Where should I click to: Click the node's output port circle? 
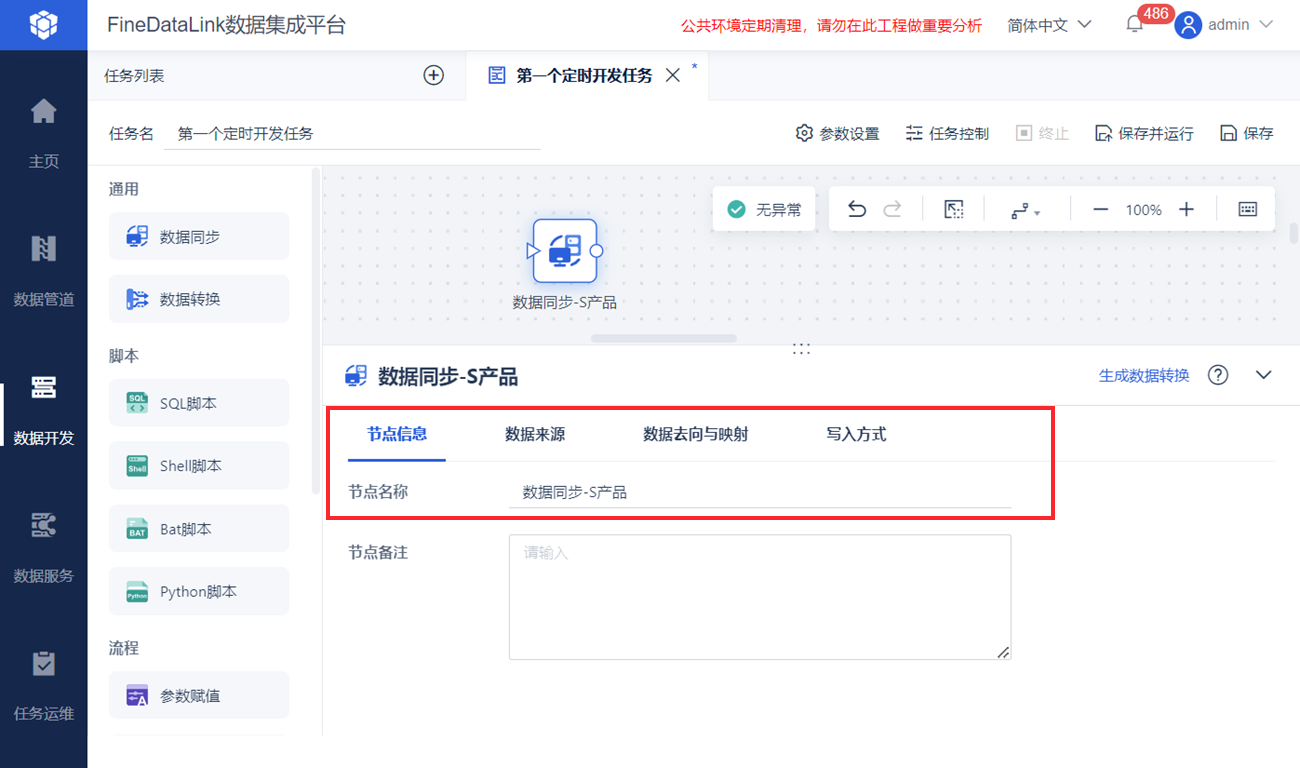click(x=596, y=251)
